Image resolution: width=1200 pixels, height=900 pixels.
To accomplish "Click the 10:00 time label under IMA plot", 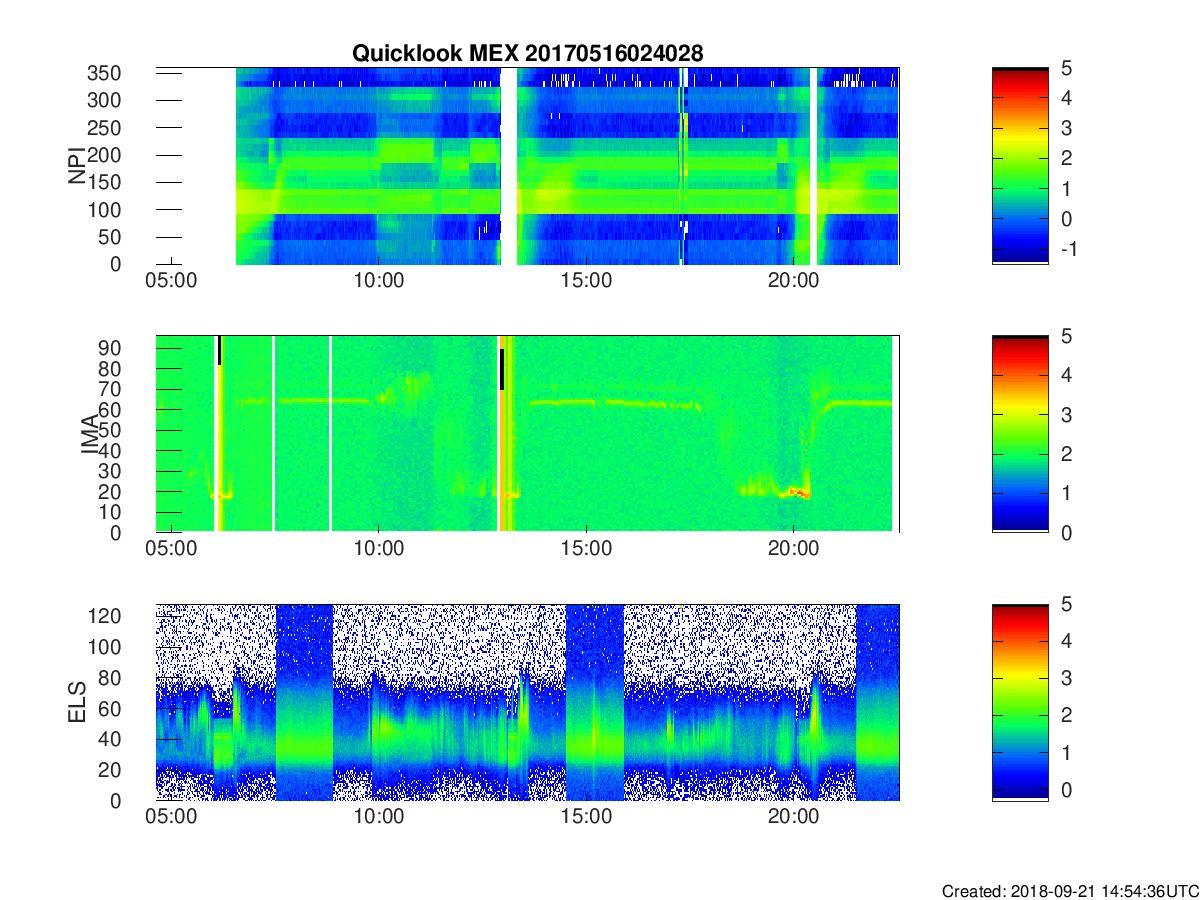I will click(379, 549).
